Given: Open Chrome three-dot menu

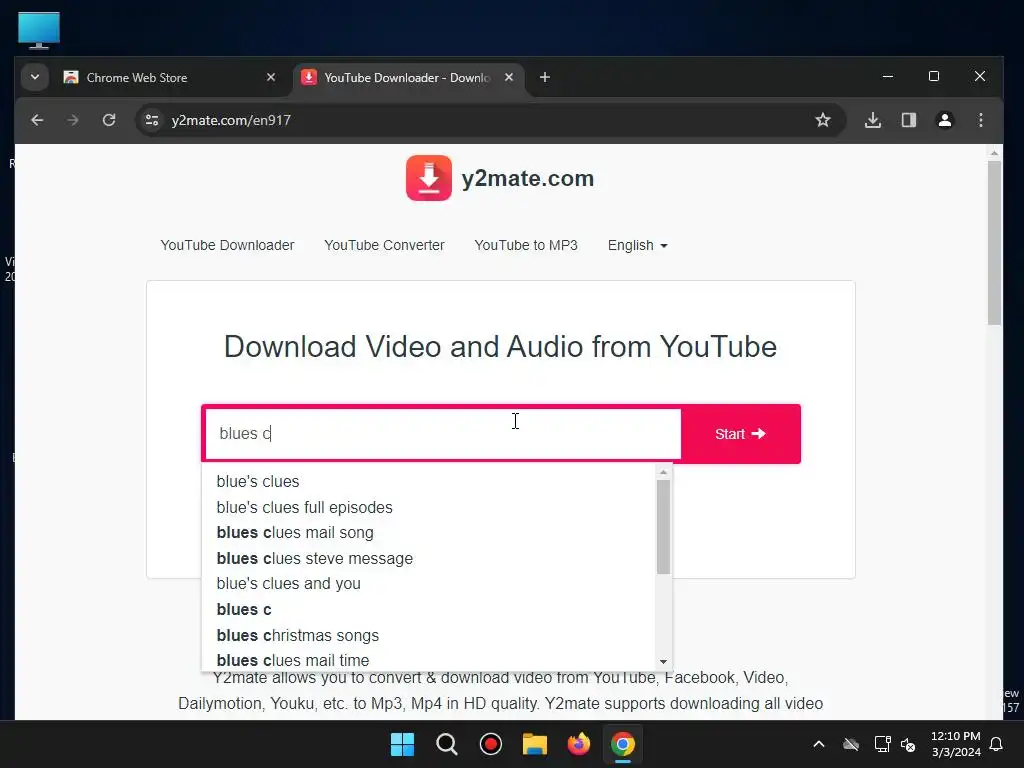Looking at the screenshot, I should pos(980,120).
